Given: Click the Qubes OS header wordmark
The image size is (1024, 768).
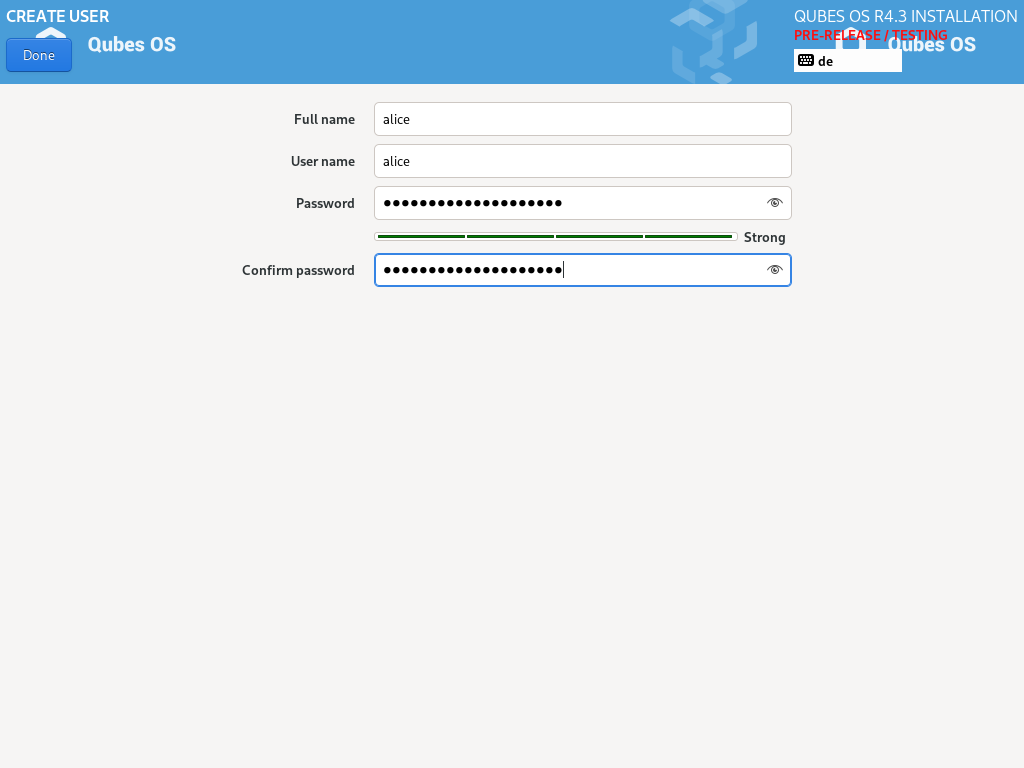Looking at the screenshot, I should (x=131, y=45).
